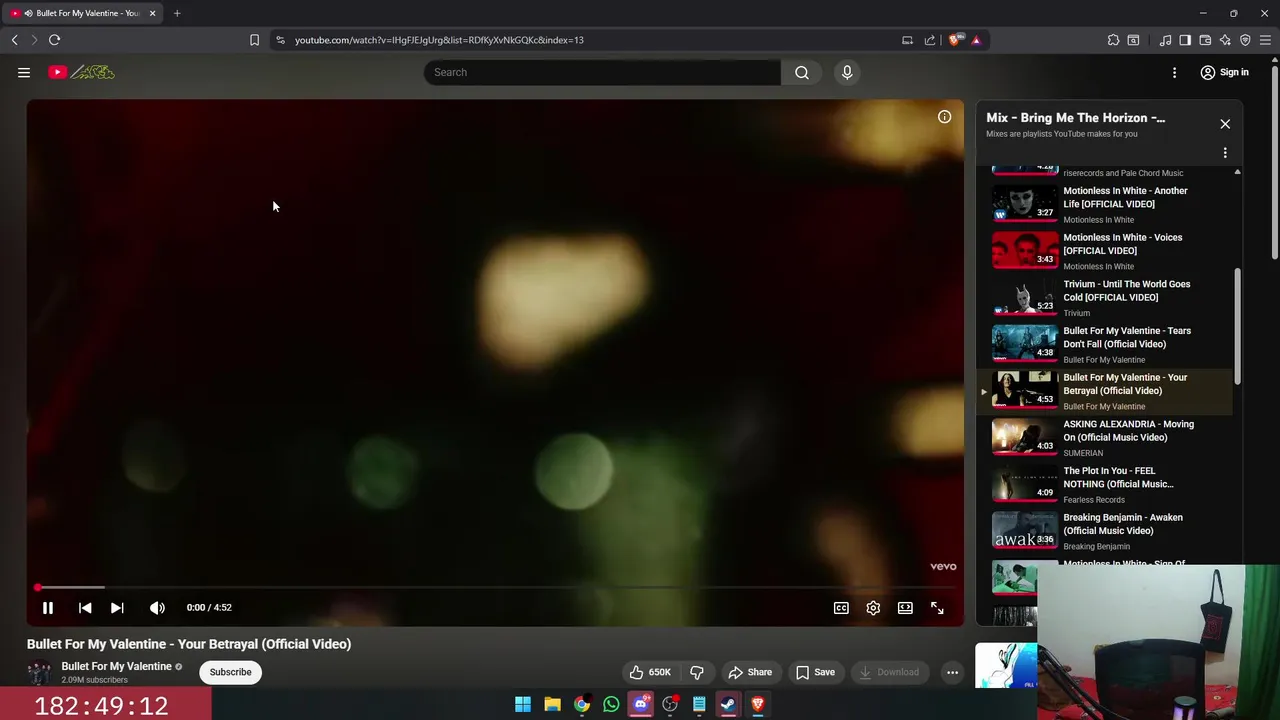Share this page from address bar
Viewport: 1280px width, 720px height.
tap(930, 40)
